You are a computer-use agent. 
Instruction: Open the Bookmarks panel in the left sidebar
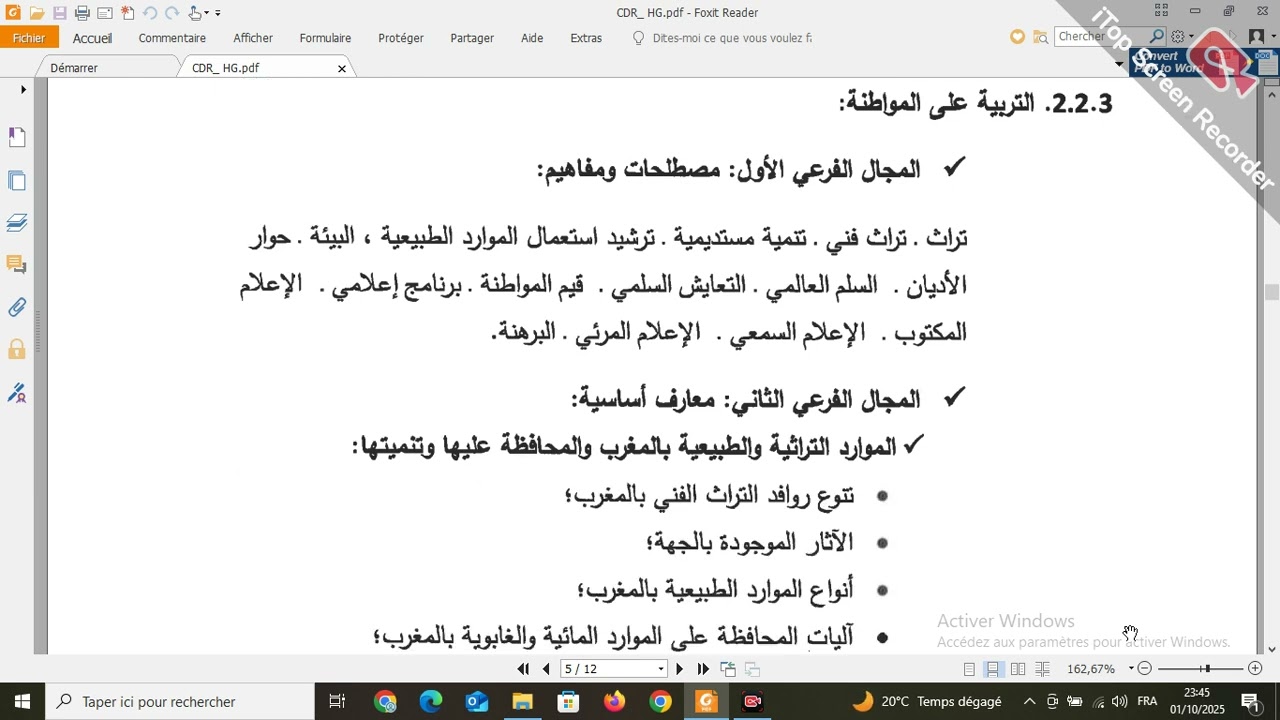17,137
